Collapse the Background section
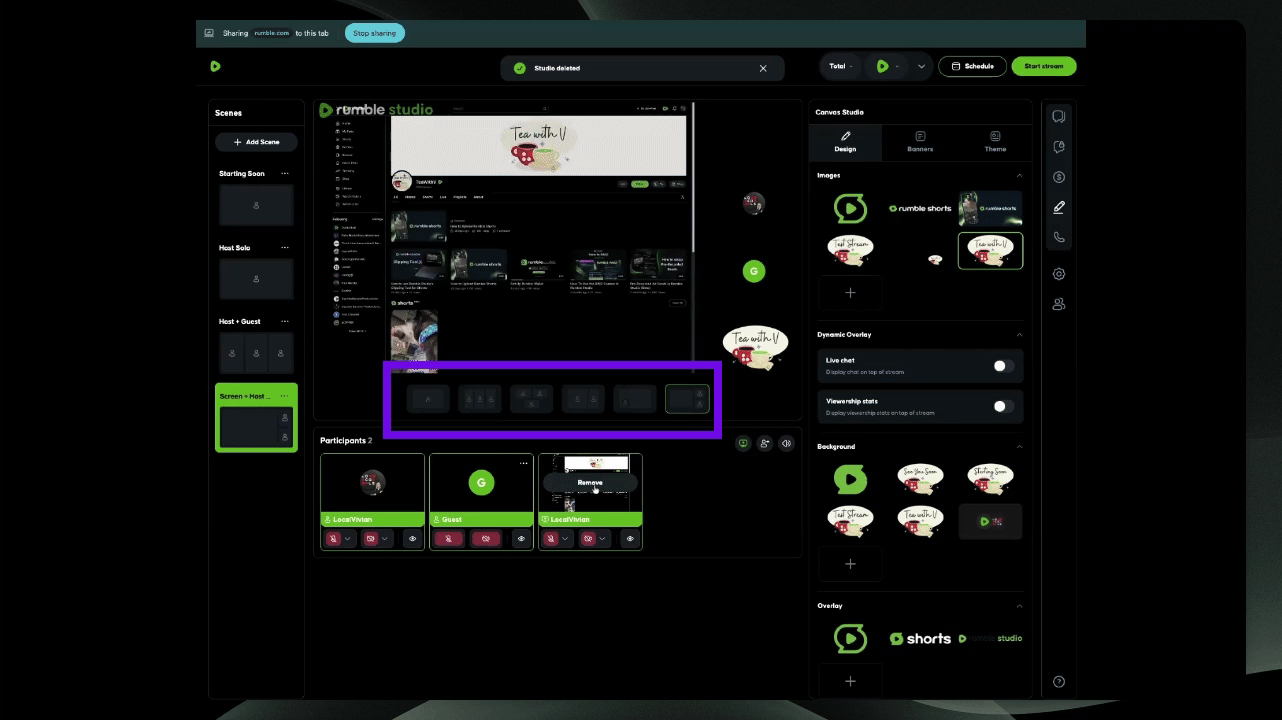The width and height of the screenshot is (1282, 720). (x=1019, y=446)
